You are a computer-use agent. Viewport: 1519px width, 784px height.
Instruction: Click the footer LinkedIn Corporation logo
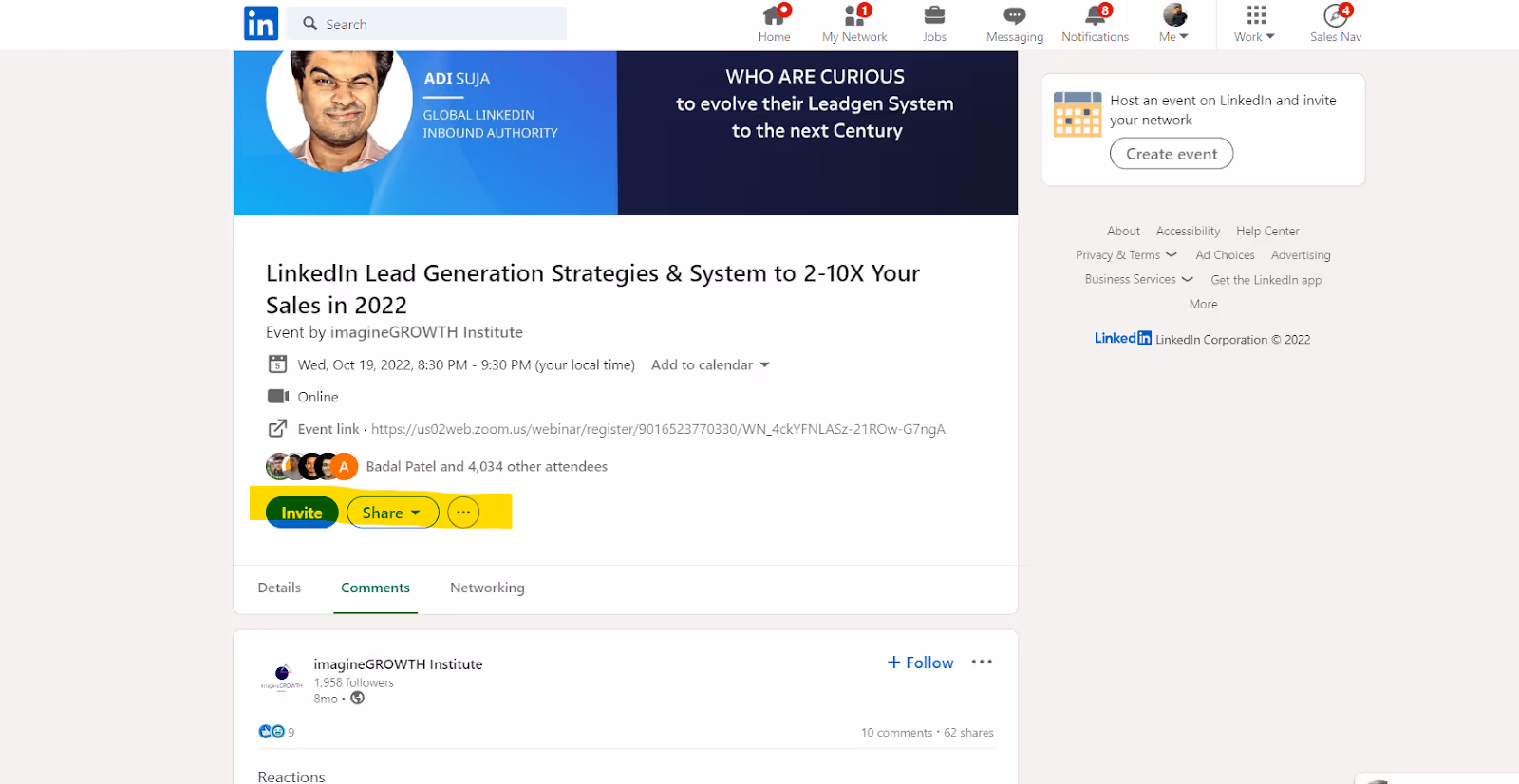pos(1122,338)
